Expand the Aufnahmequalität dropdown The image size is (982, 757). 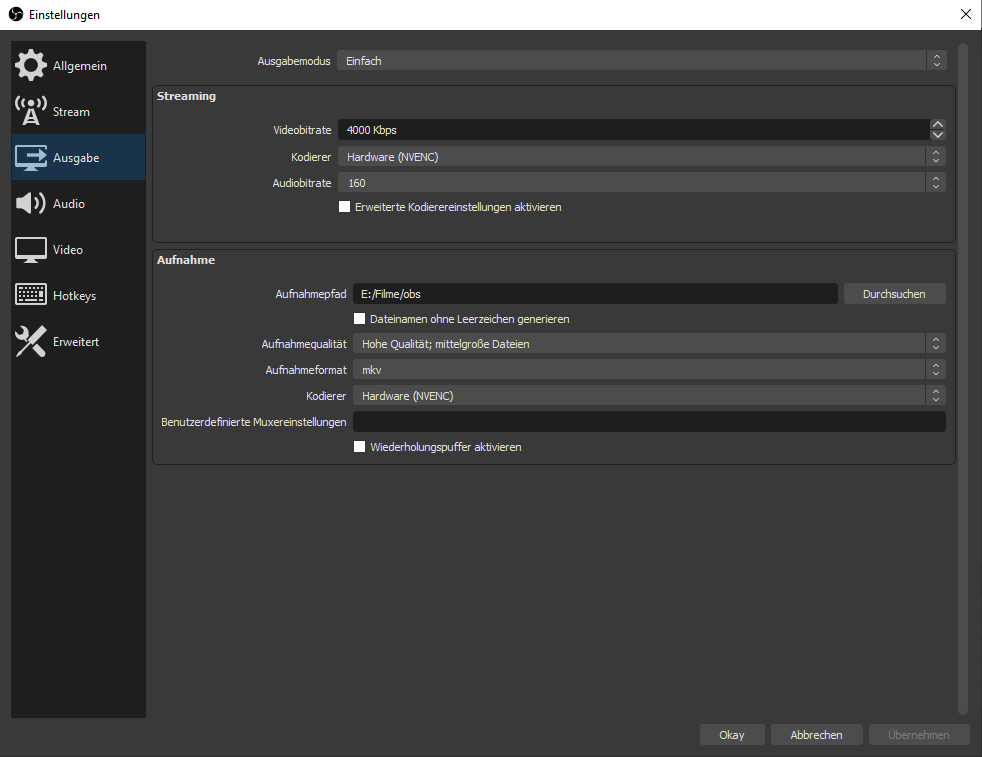click(648, 344)
